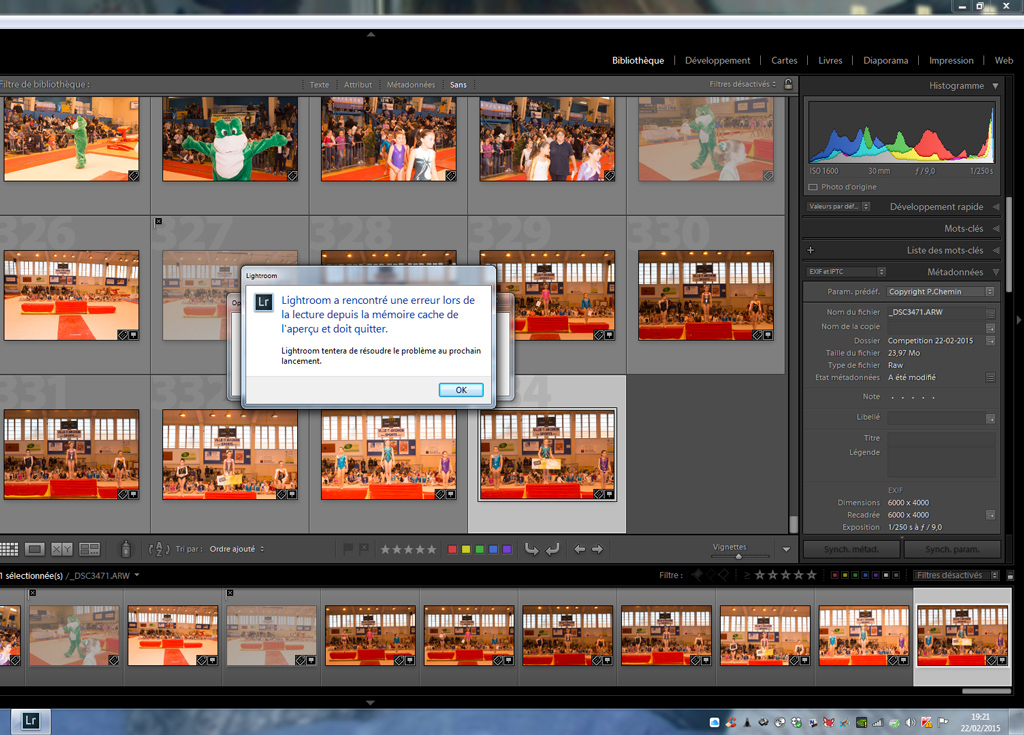
Task: Switch to grid view mode icon
Action: 9,549
